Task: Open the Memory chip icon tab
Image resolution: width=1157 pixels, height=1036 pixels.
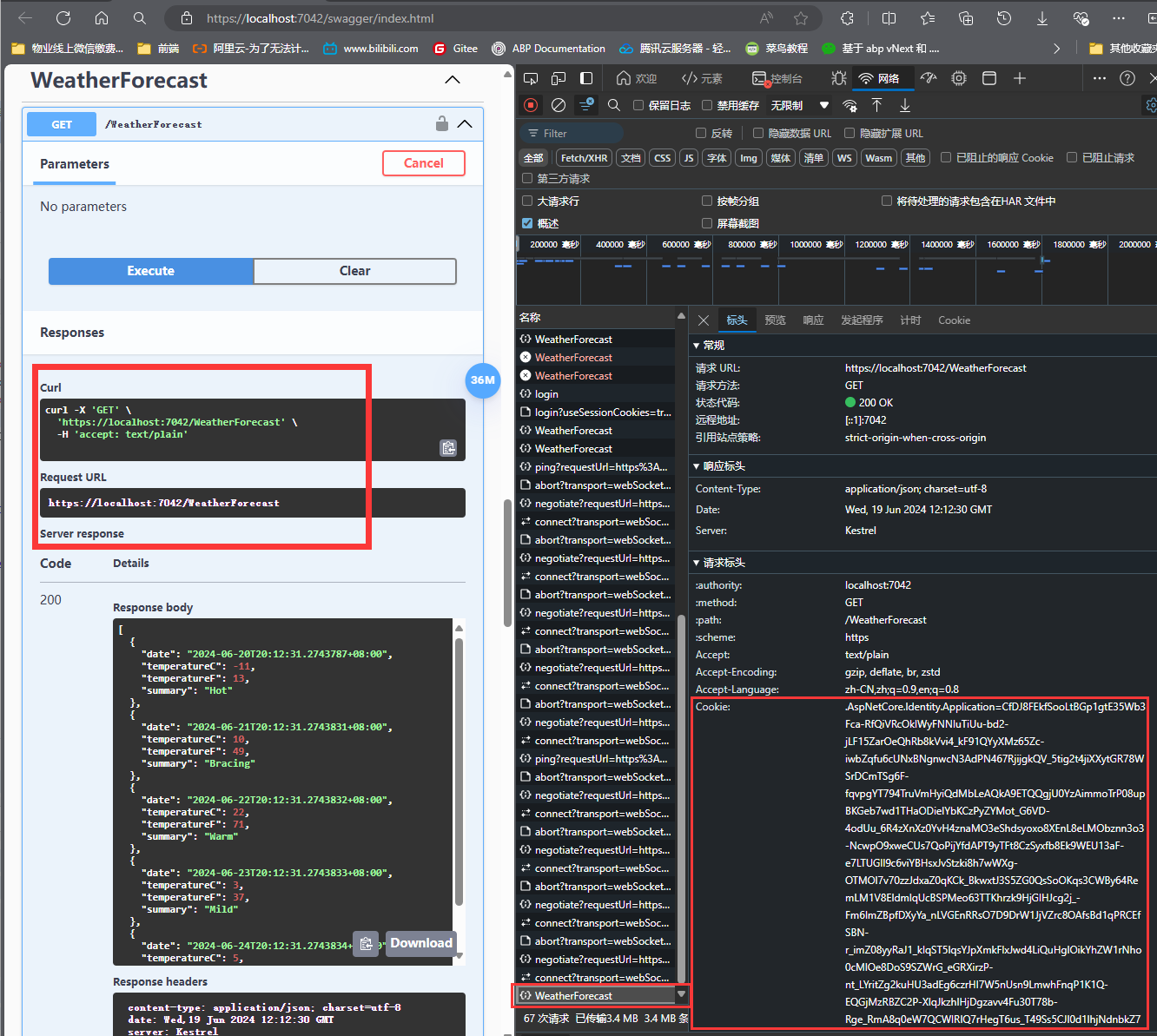Action: click(x=959, y=78)
